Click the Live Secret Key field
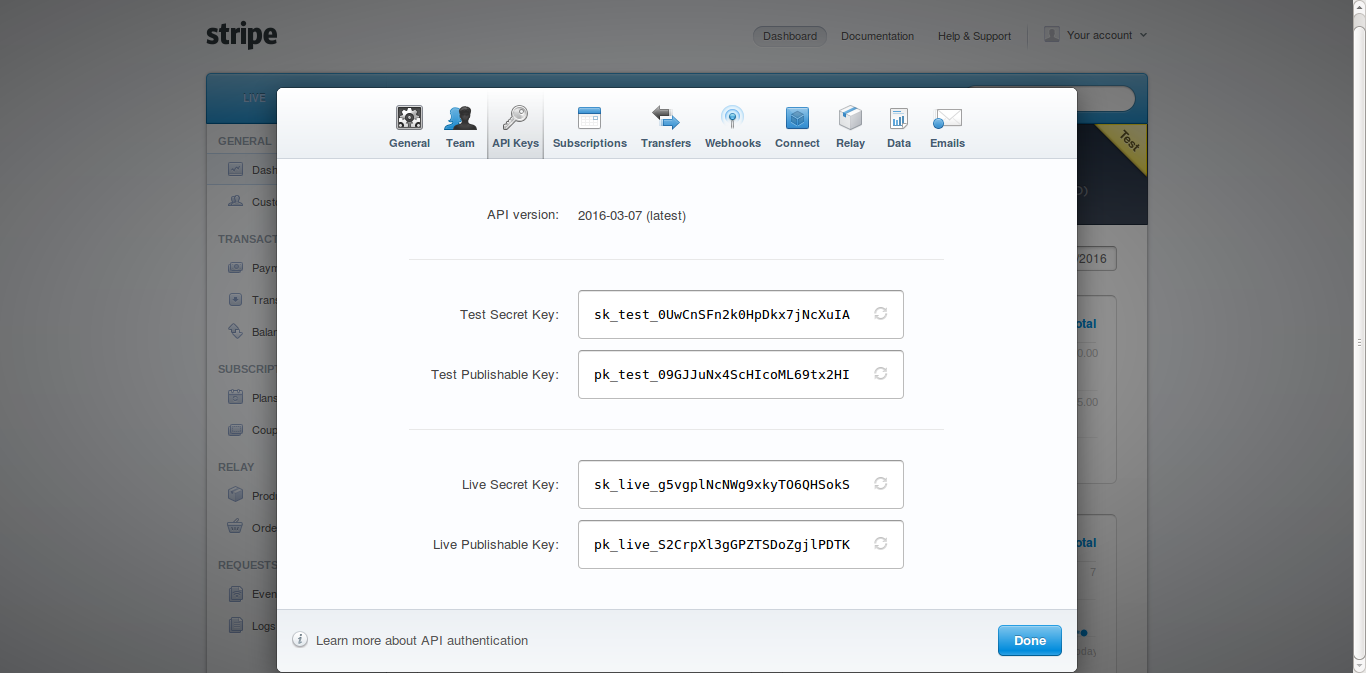1366x673 pixels. [x=722, y=485]
